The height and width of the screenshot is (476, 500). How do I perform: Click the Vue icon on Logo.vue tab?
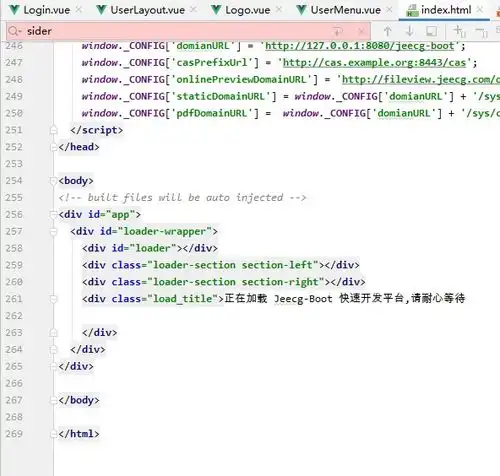point(216,10)
